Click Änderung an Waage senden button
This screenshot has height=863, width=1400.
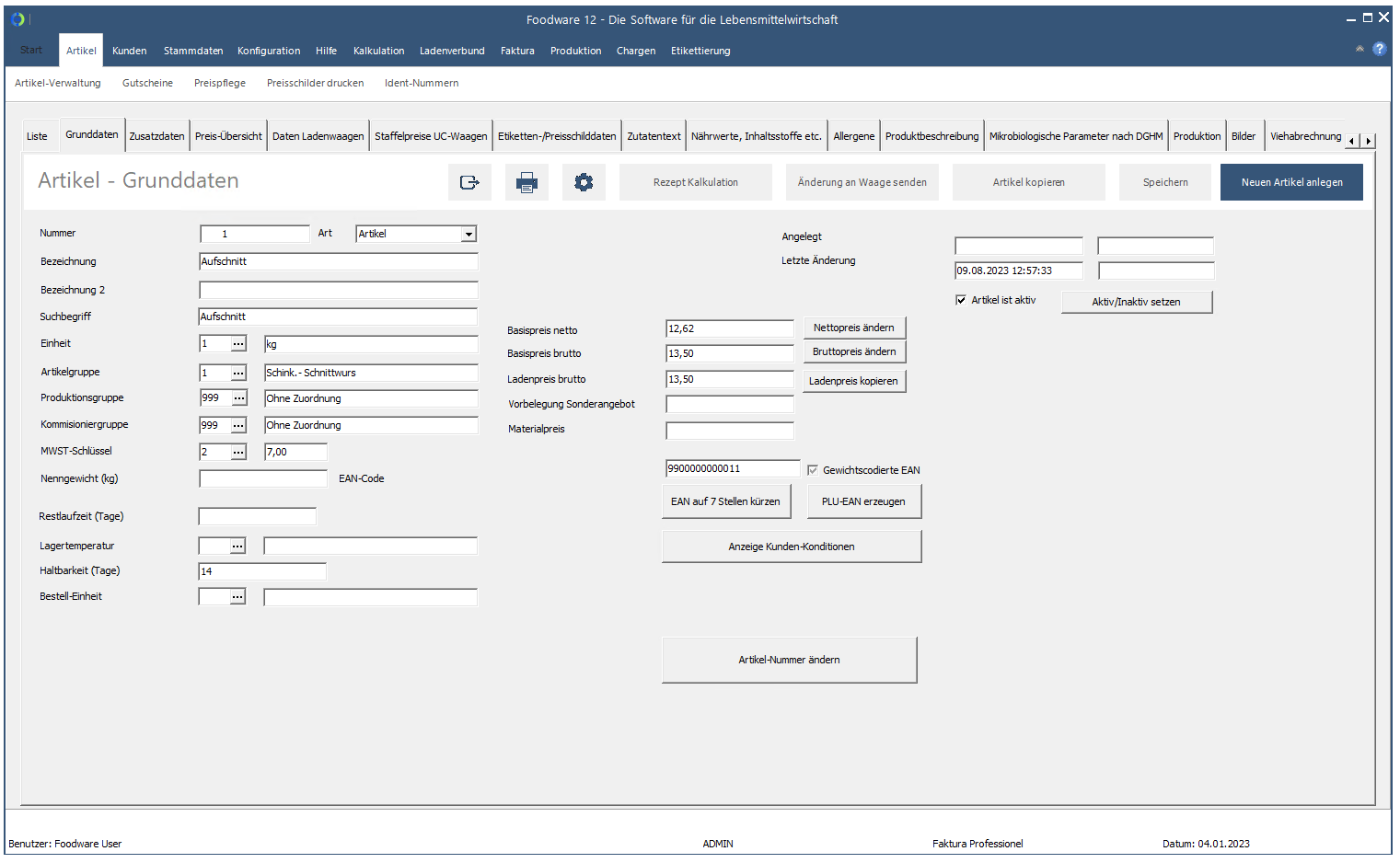pos(862,182)
